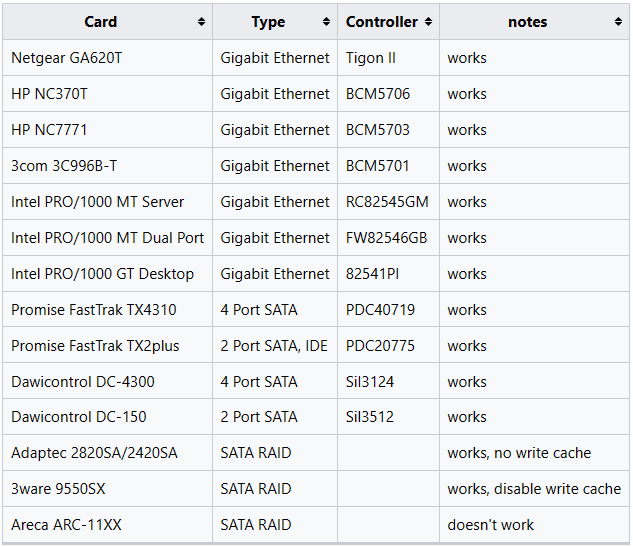Sort table by Card column arrows
Screen dimensions: 633x547
[x=201, y=22]
